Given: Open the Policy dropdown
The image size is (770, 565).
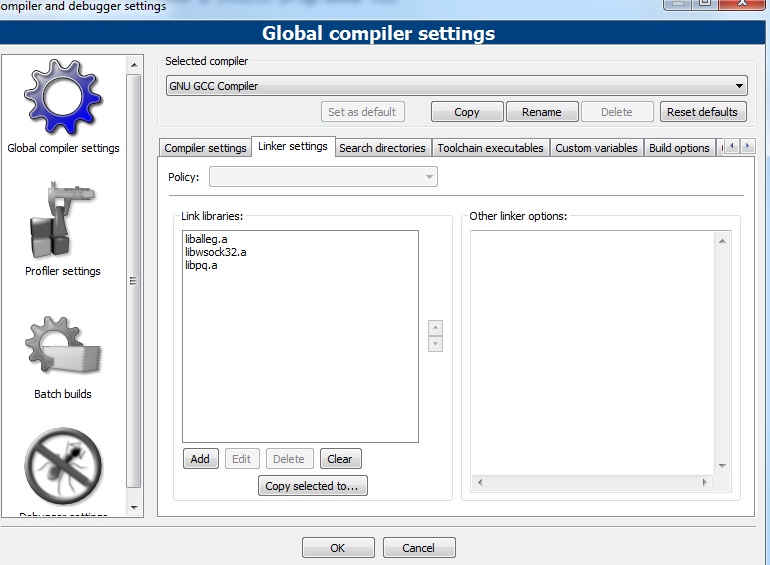Looking at the screenshot, I should [x=323, y=177].
